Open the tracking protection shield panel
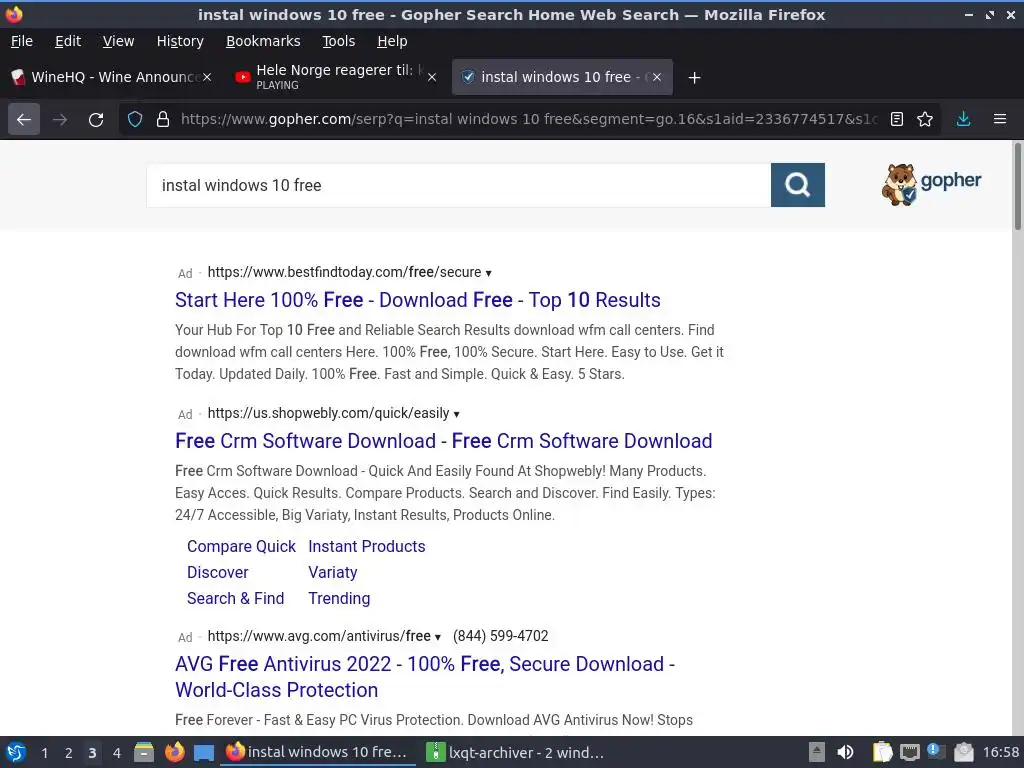Image resolution: width=1024 pixels, height=768 pixels. [x=135, y=120]
